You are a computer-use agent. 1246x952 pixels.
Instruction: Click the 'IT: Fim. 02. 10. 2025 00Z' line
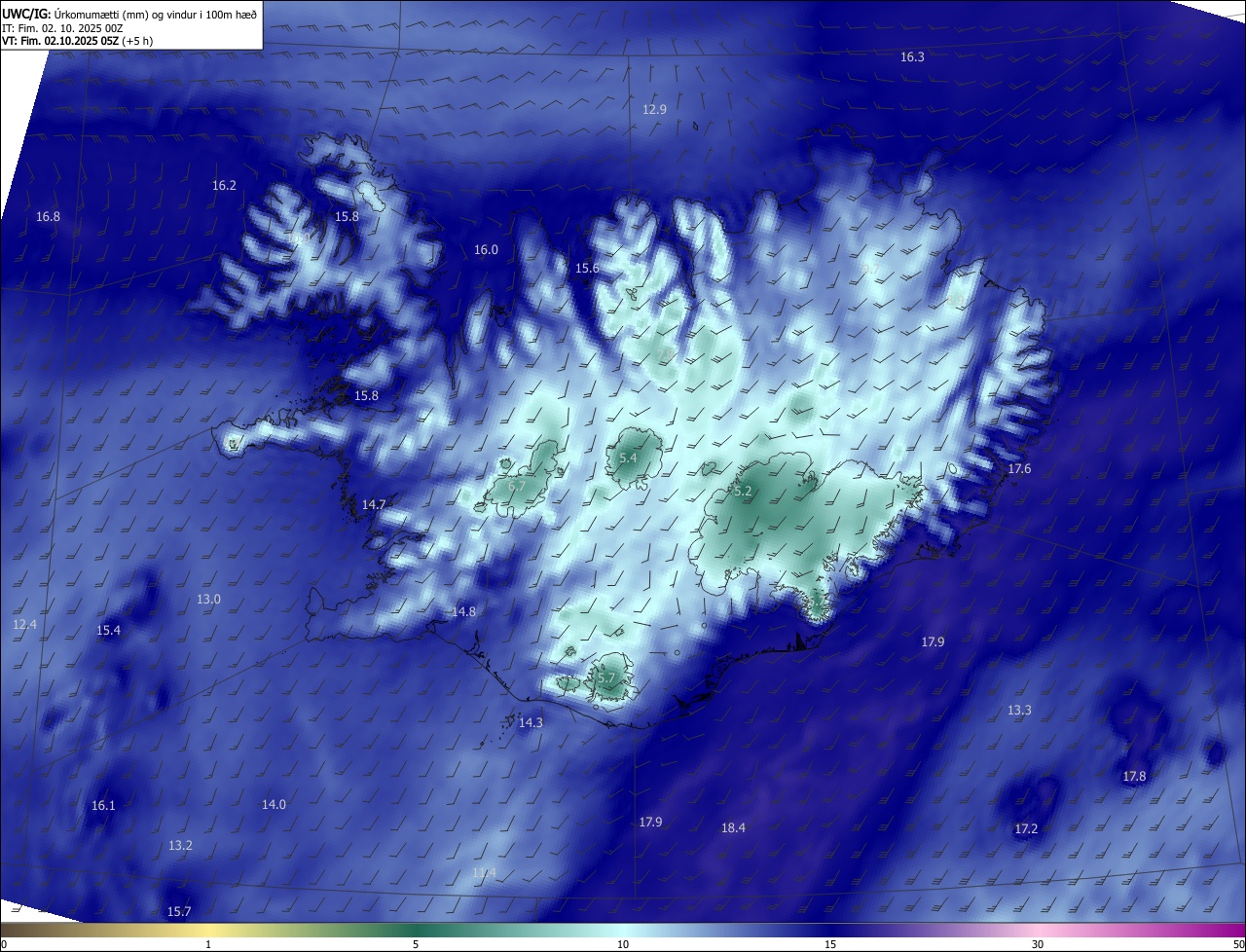pos(62,27)
